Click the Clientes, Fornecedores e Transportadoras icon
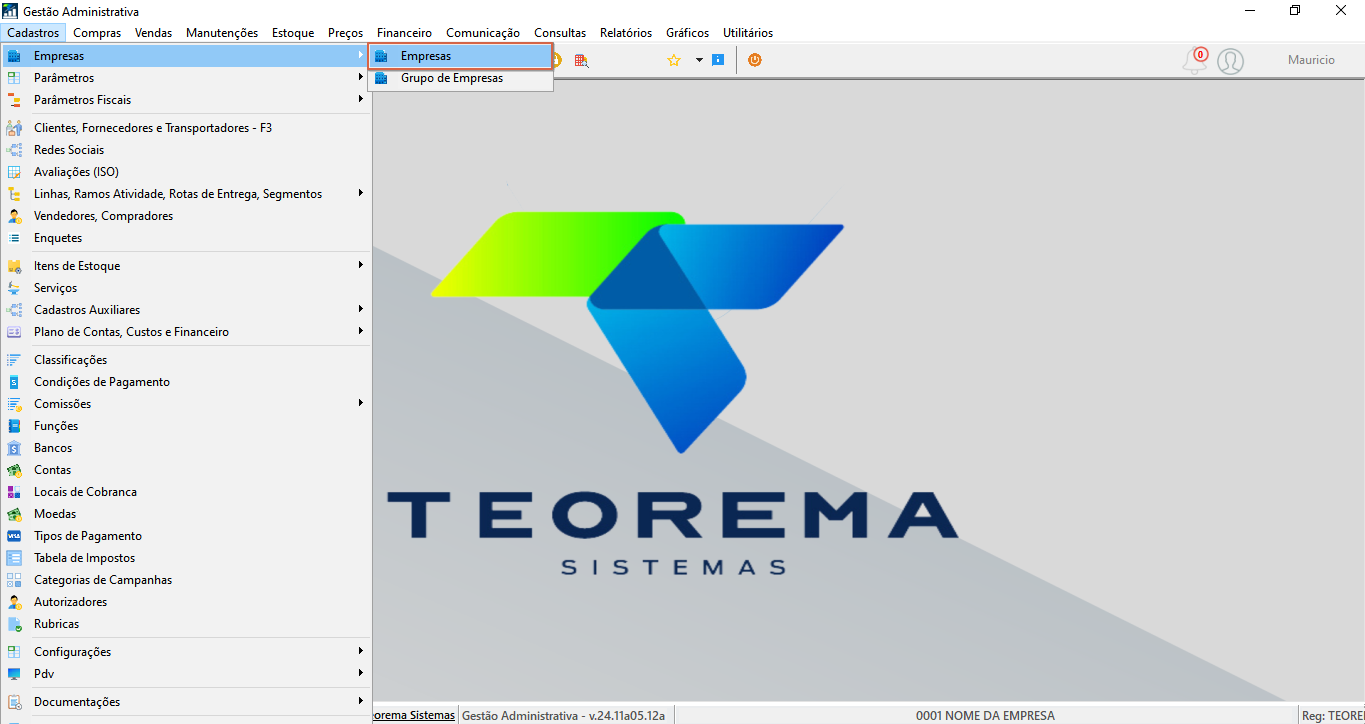The height and width of the screenshot is (724, 1365). point(14,128)
